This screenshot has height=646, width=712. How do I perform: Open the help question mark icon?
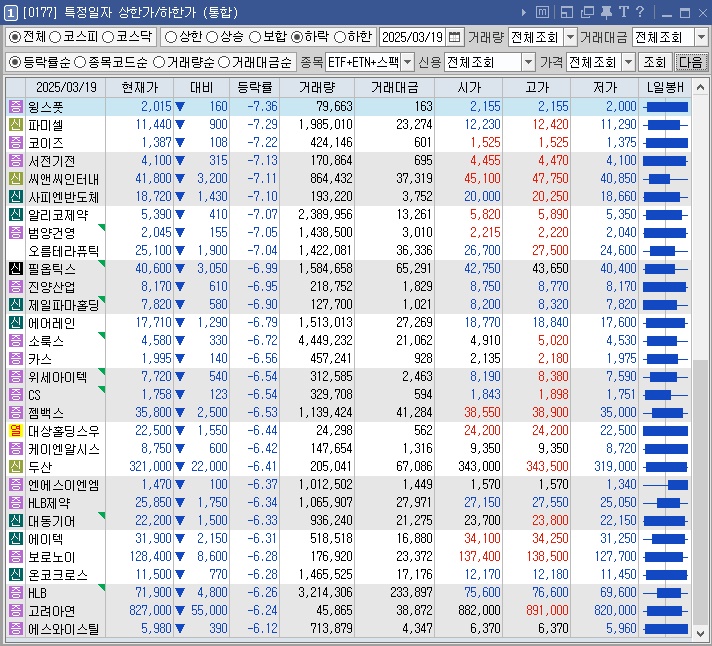[640, 12]
